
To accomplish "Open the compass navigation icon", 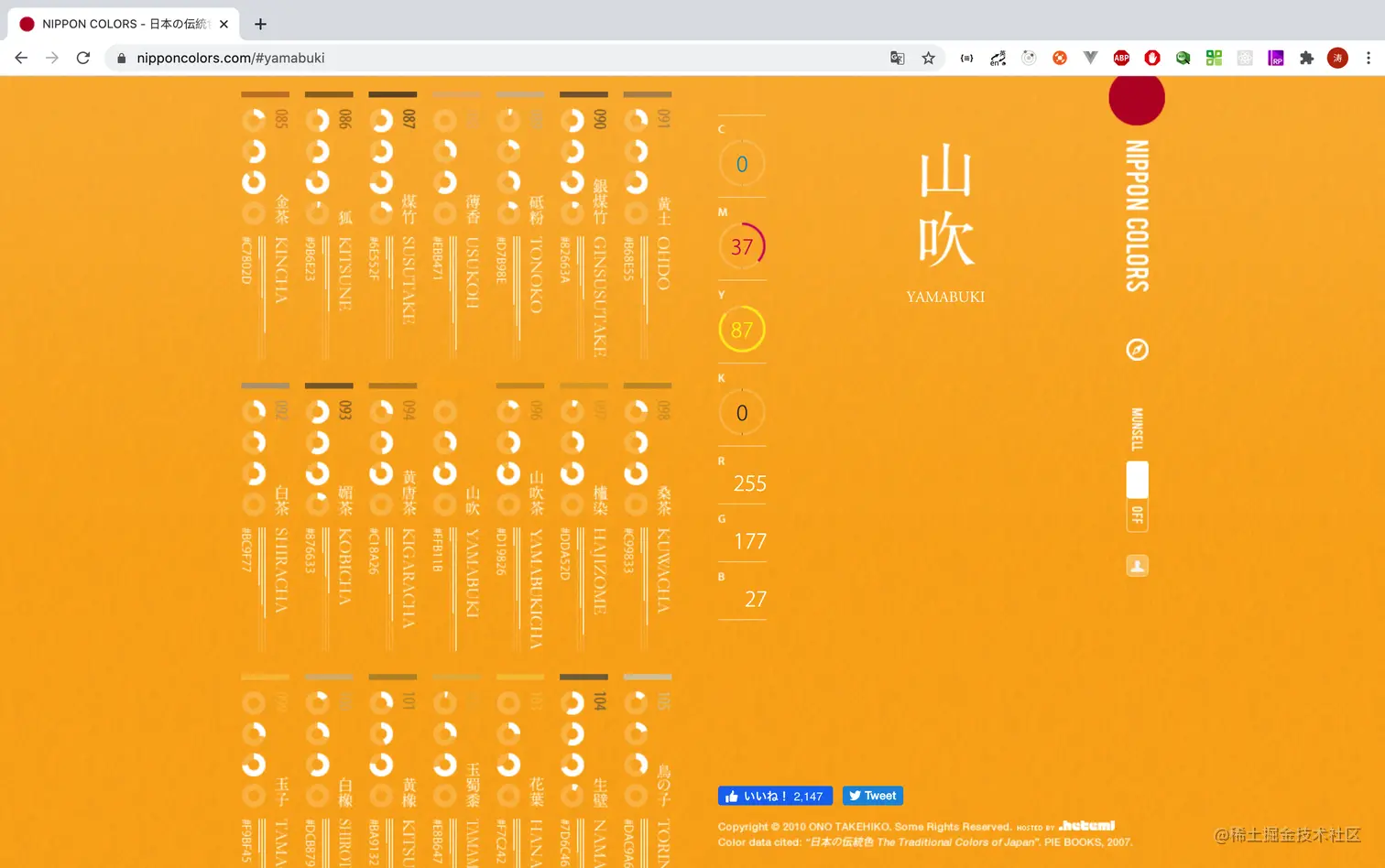I will tap(1137, 350).
